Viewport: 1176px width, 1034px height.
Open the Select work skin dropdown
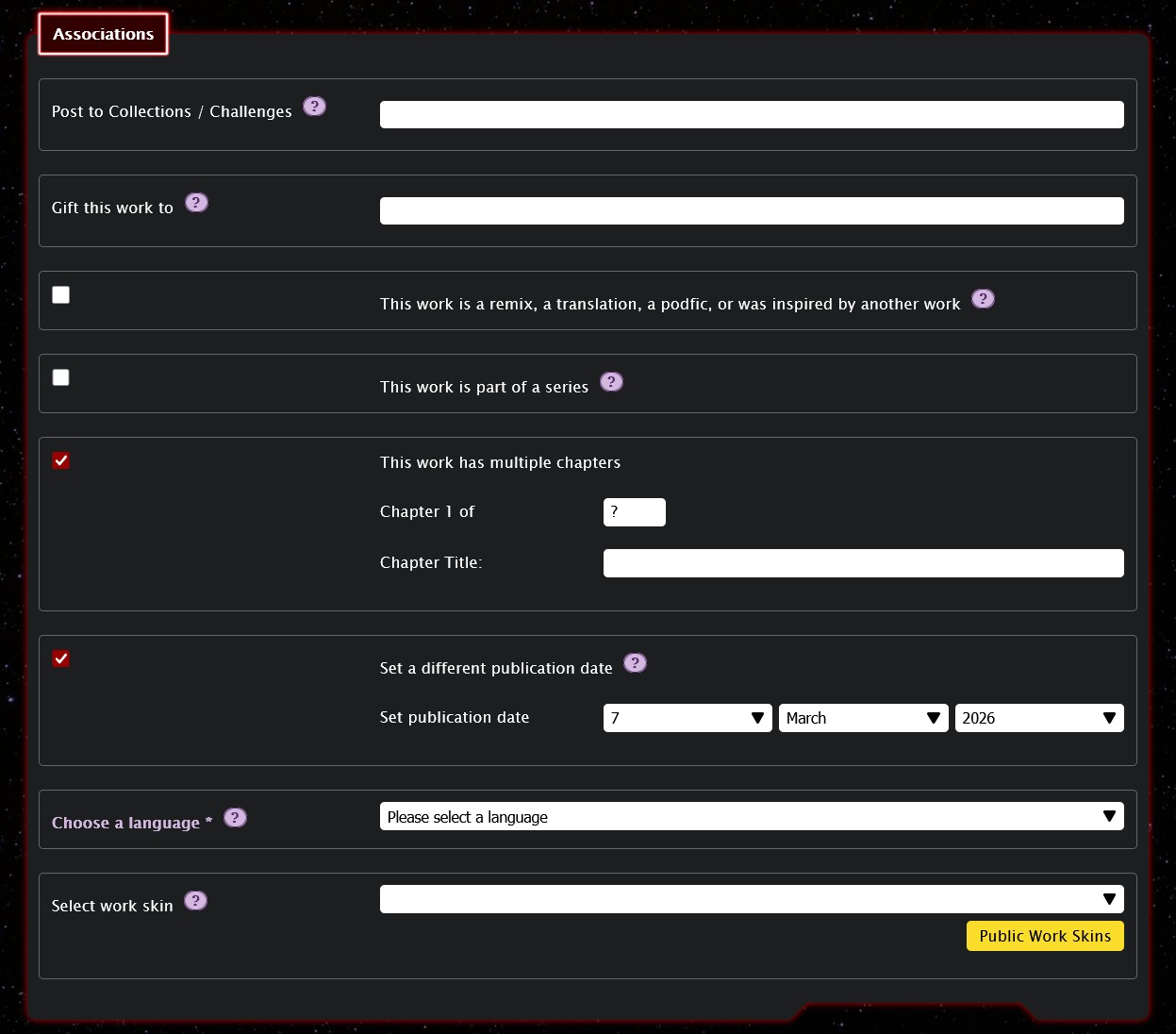pyautogui.click(x=751, y=899)
